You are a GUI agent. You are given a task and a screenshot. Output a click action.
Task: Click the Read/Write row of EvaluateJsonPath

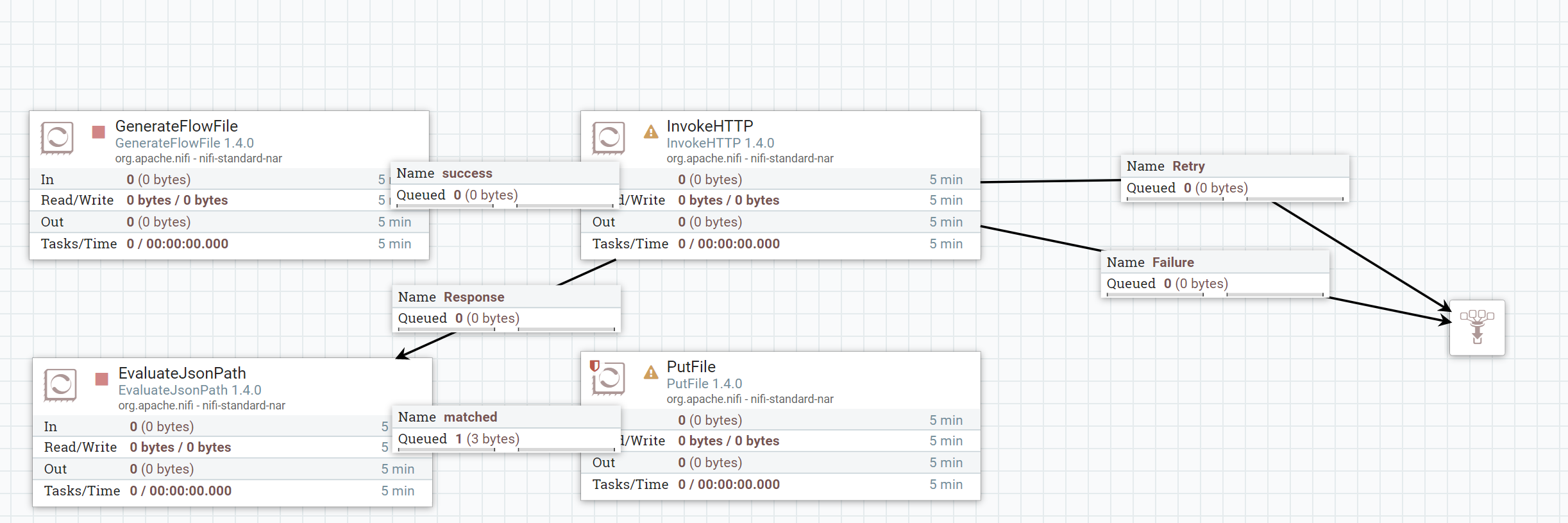pos(232,447)
